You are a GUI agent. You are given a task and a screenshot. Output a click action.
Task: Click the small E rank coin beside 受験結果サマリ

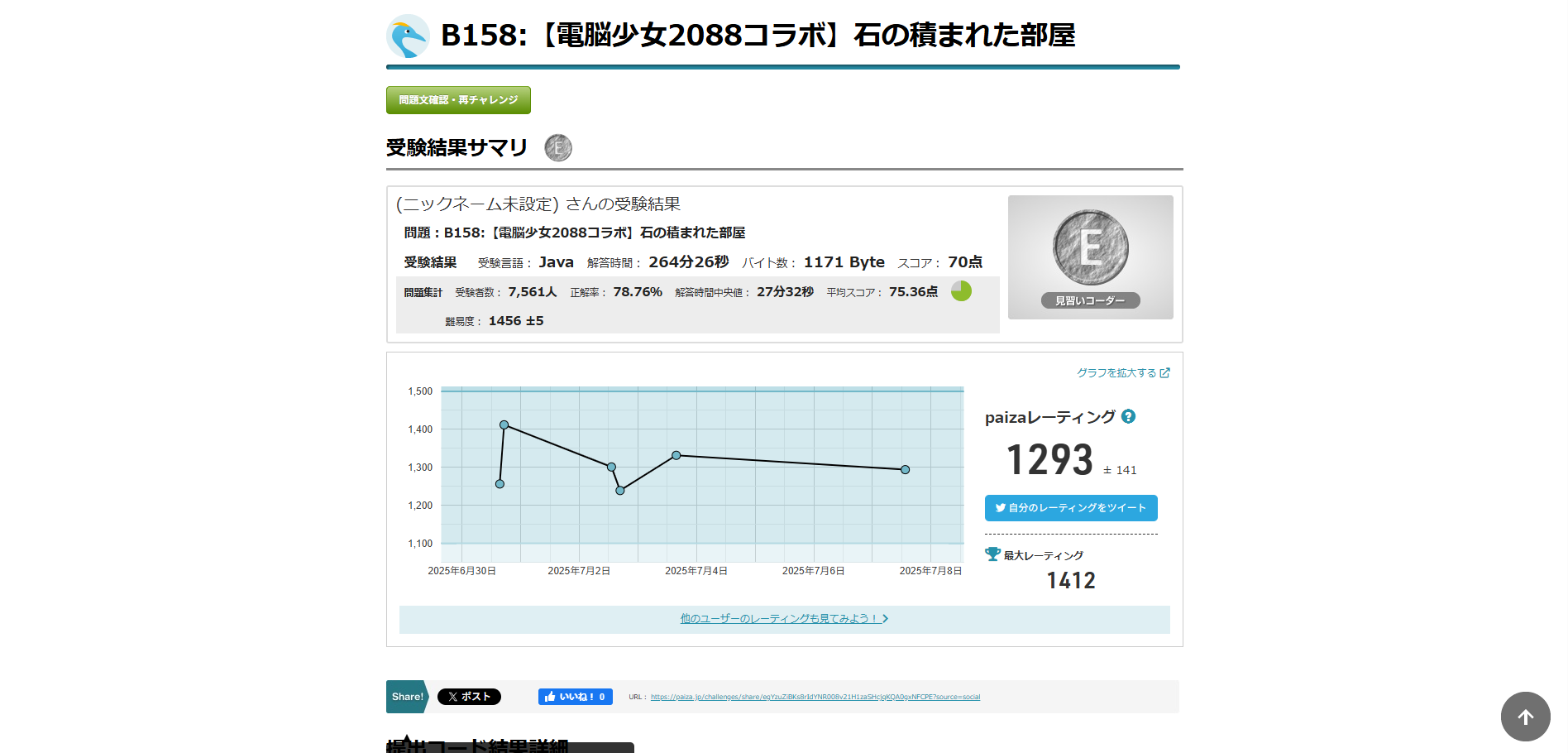click(x=558, y=148)
